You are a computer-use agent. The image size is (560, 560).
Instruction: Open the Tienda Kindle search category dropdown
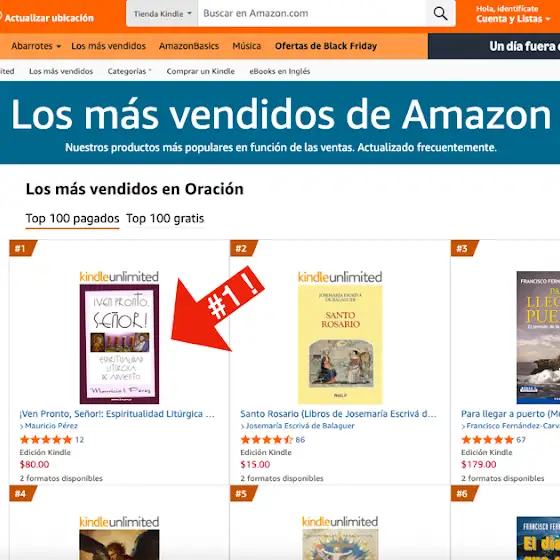coord(162,14)
